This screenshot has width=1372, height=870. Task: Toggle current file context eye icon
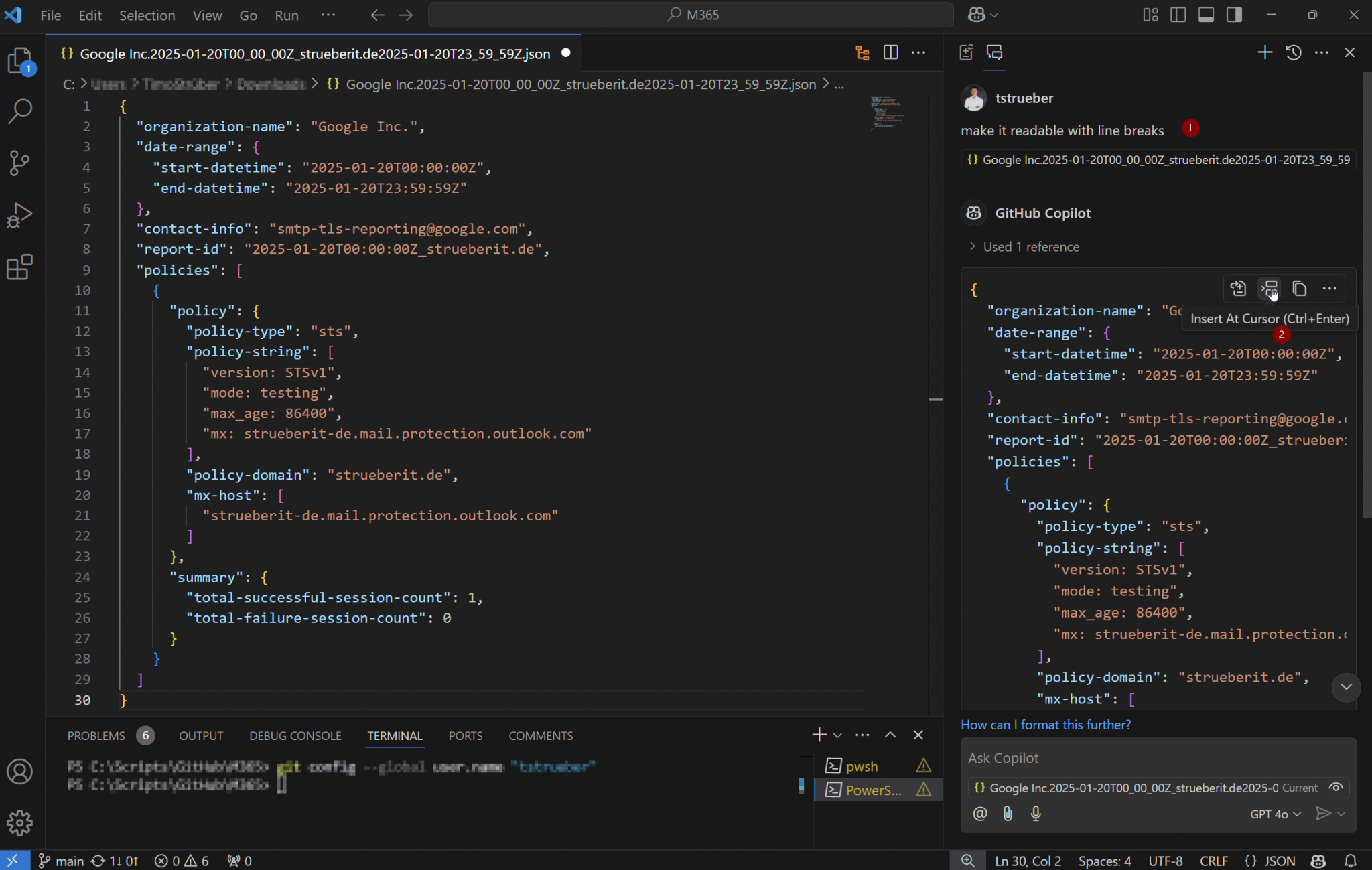click(x=1336, y=788)
